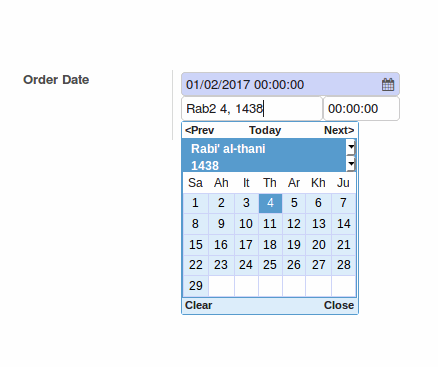The image size is (438, 367).
Task: Pick day 17 in the calendar
Action: coord(246,245)
